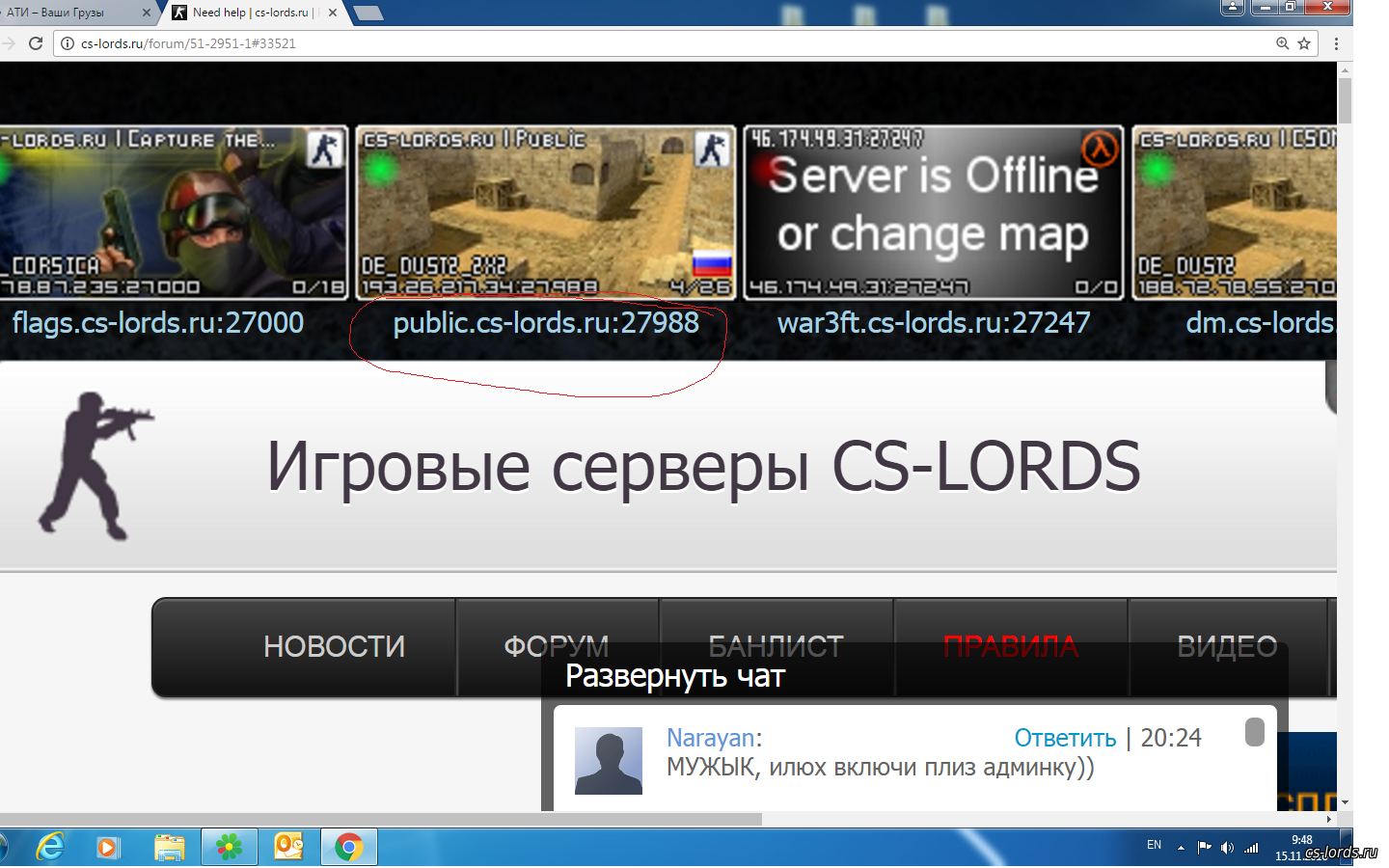Expand chat via 'Развернуть чат'
This screenshot has height=868, width=1389.
coord(675,676)
